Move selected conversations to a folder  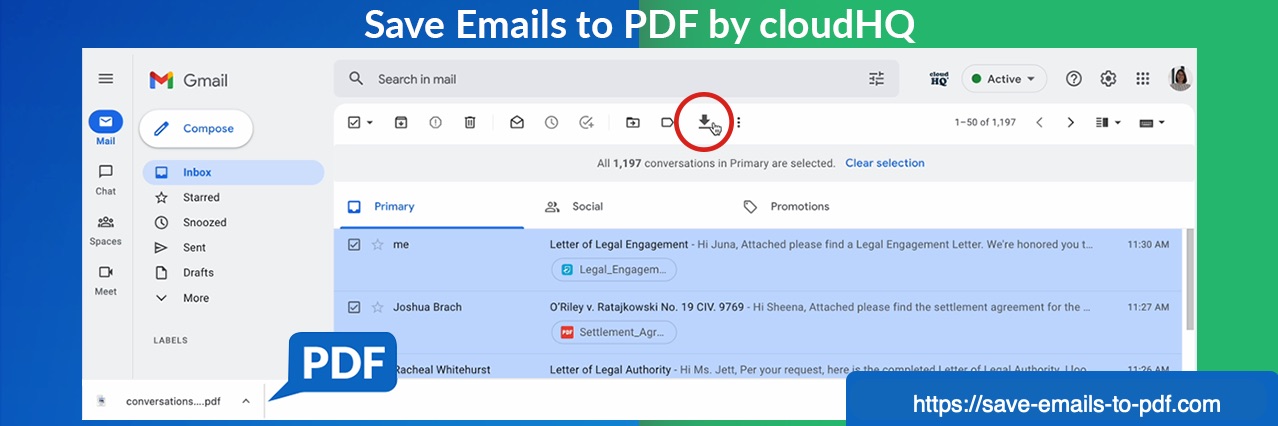click(633, 122)
